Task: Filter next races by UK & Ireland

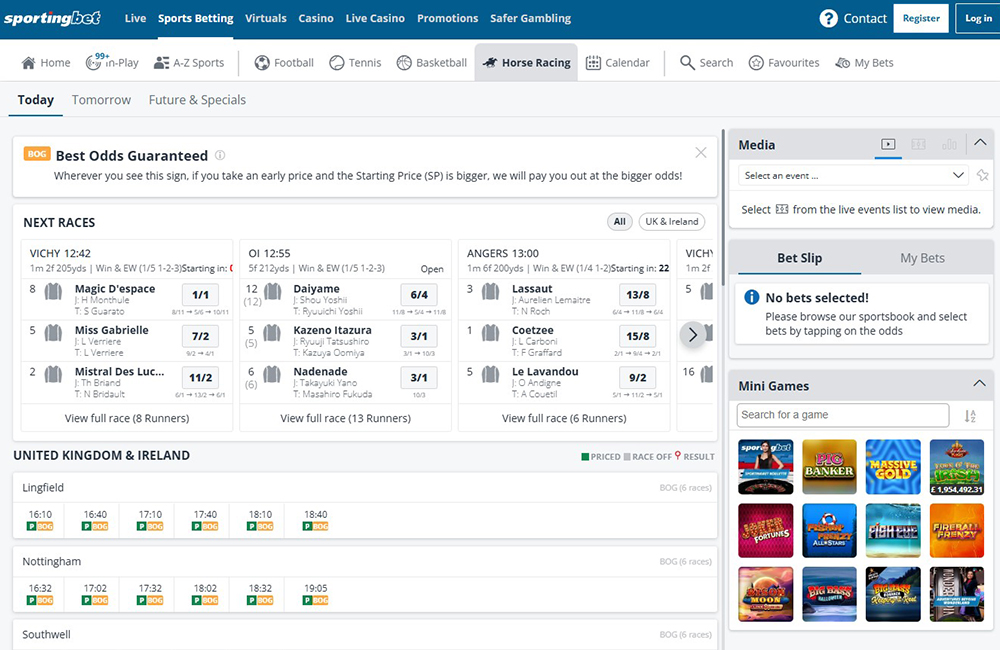Action: pos(672,221)
